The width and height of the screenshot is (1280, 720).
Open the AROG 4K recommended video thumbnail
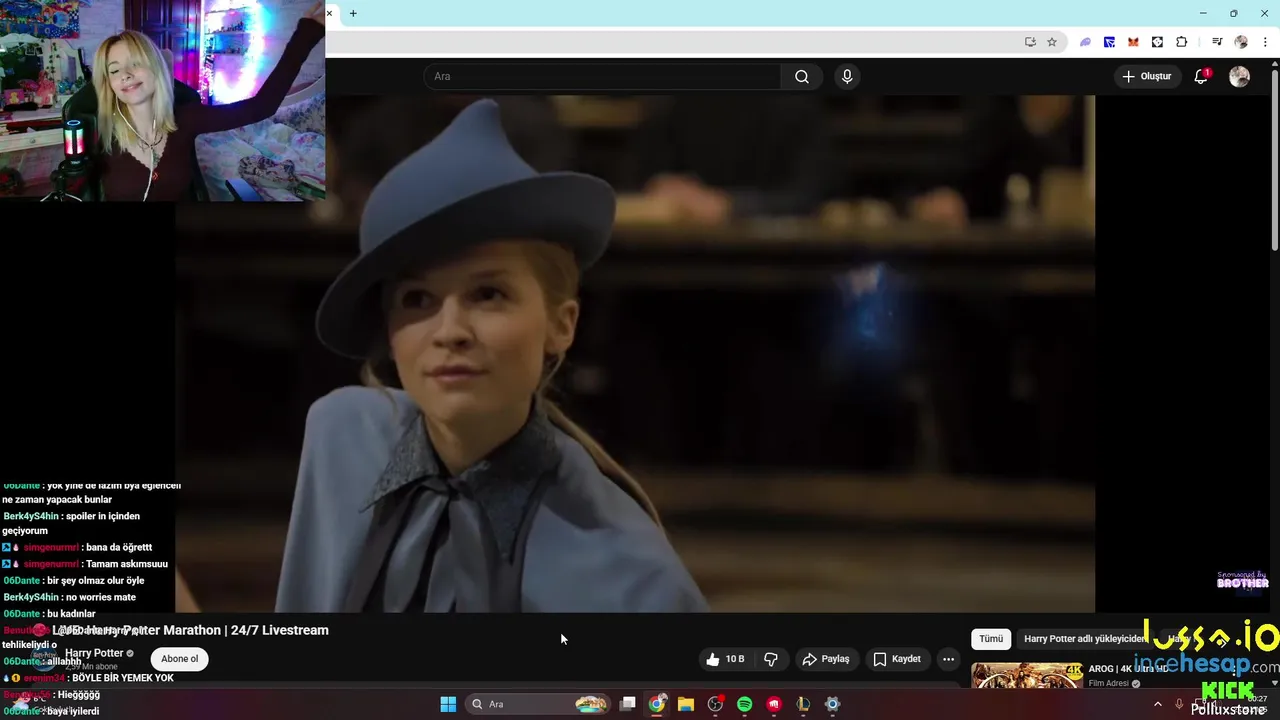1027,676
